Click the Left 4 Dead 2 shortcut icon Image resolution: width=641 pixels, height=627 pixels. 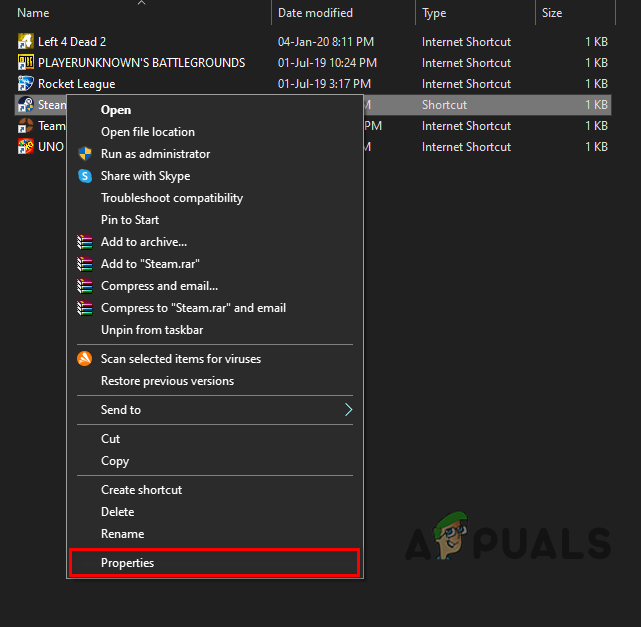click(x=26, y=42)
